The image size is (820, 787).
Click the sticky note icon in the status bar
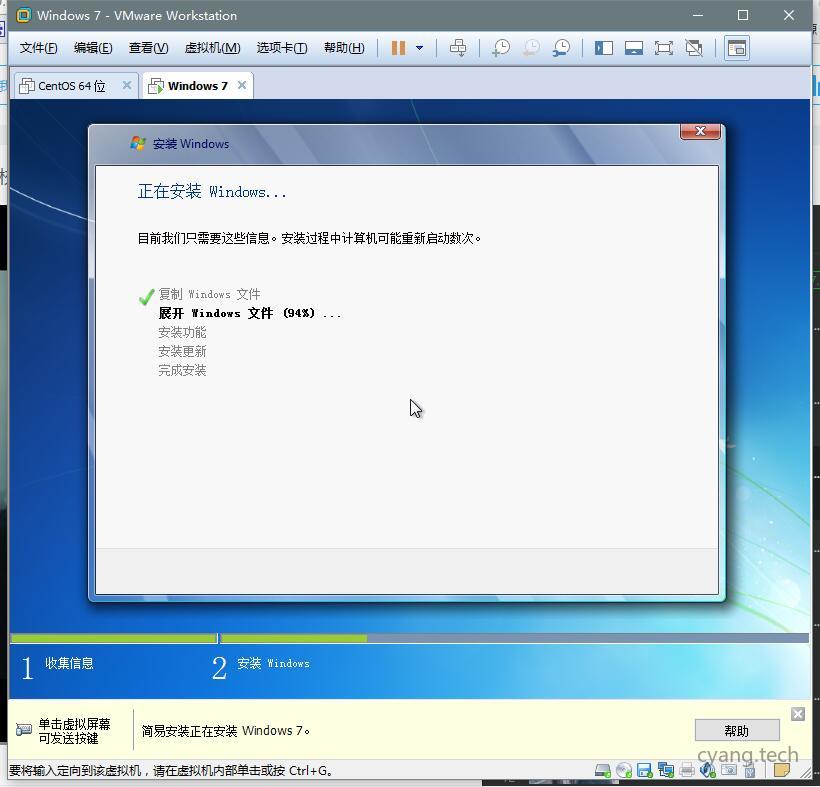point(781,770)
